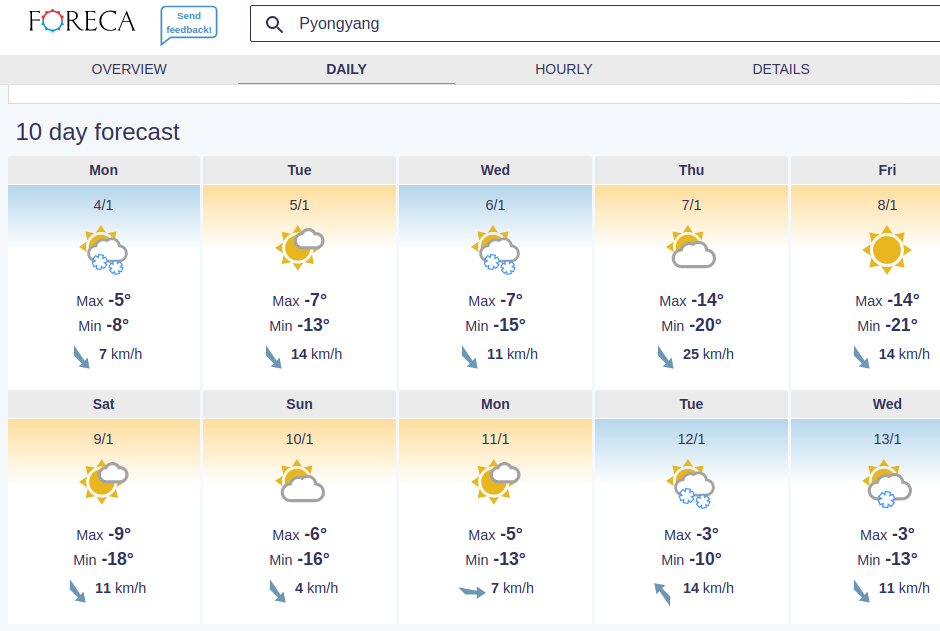Go to the Details tab
The height and width of the screenshot is (631, 940).
tap(781, 70)
